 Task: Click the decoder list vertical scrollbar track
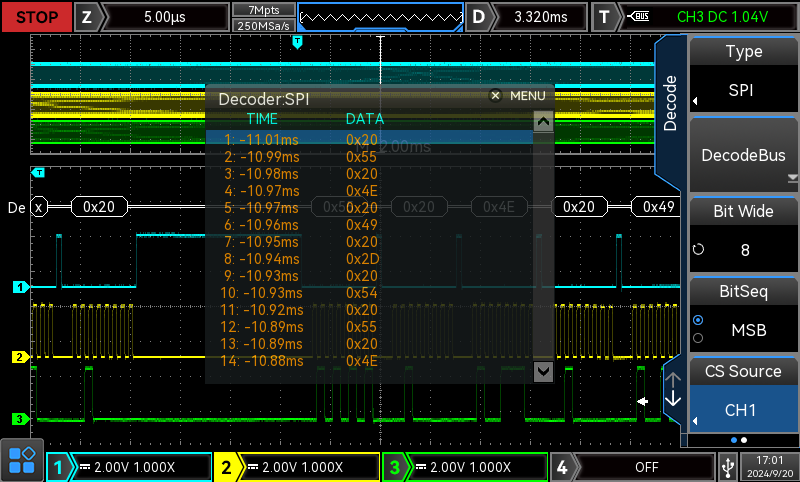point(543,247)
